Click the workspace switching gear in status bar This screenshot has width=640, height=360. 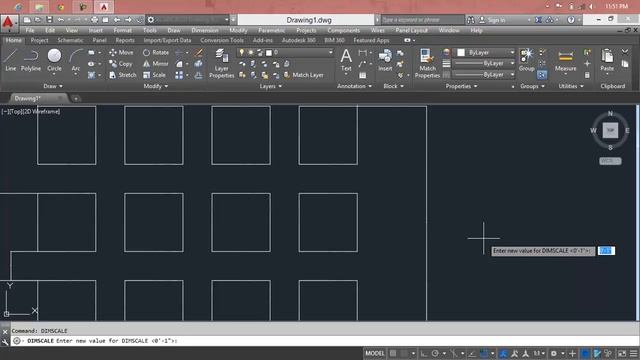coord(554,353)
